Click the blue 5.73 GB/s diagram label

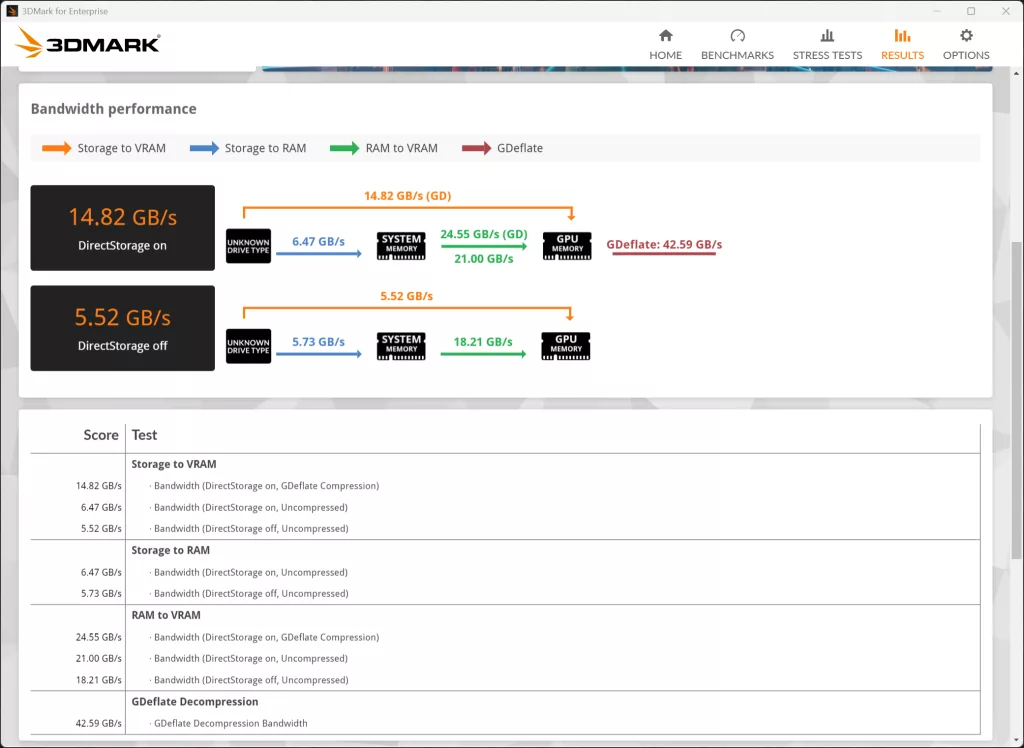[318, 342]
